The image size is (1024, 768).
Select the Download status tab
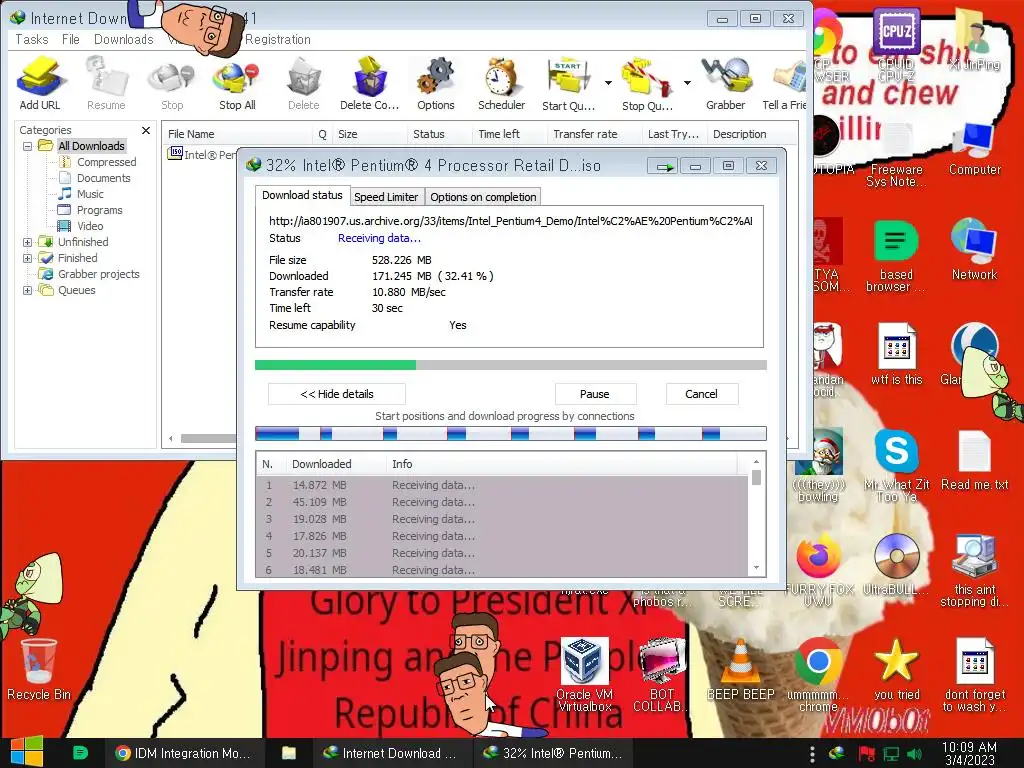coord(302,195)
